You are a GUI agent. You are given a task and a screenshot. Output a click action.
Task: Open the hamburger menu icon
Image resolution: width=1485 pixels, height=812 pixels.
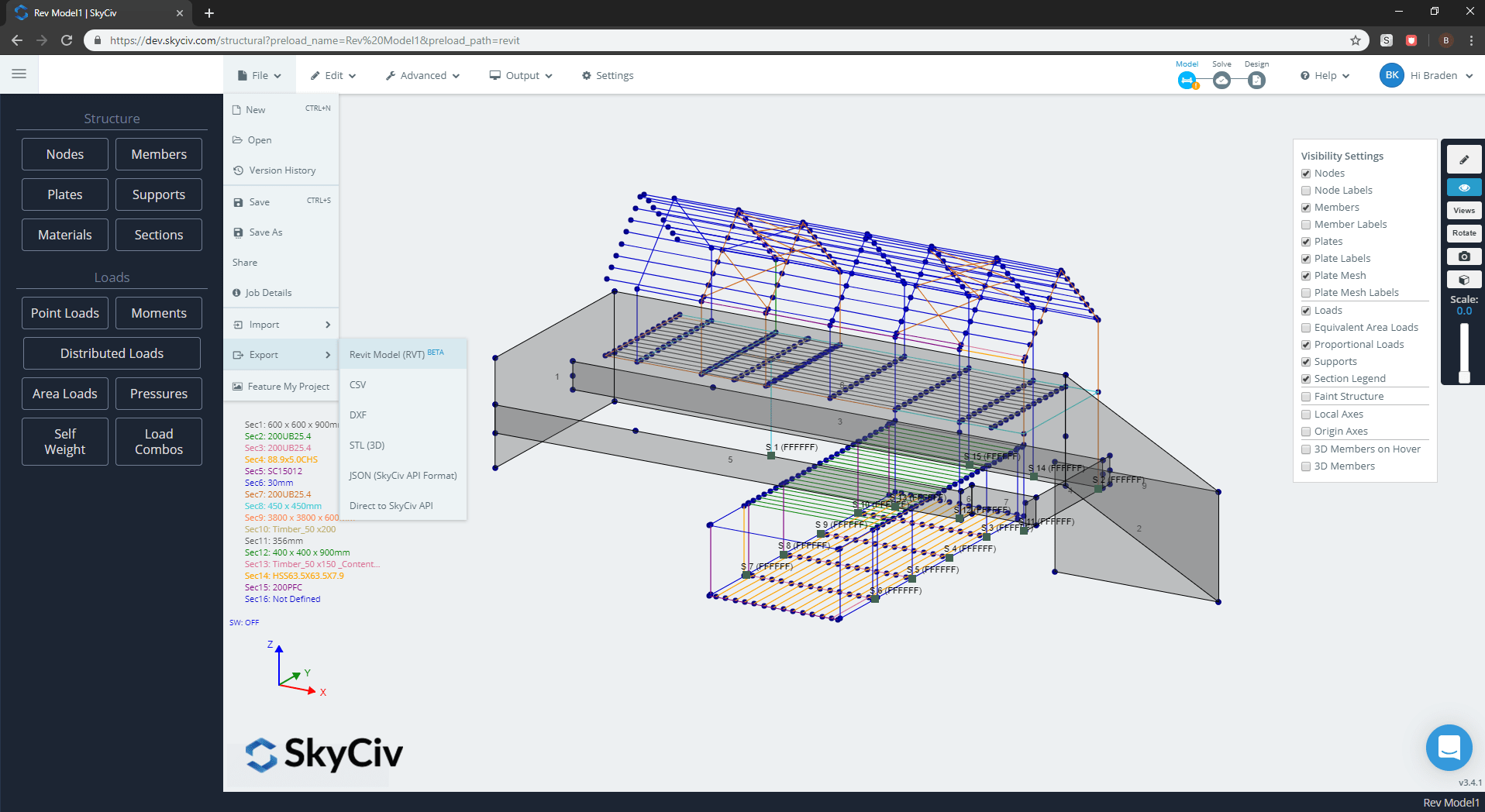(19, 74)
